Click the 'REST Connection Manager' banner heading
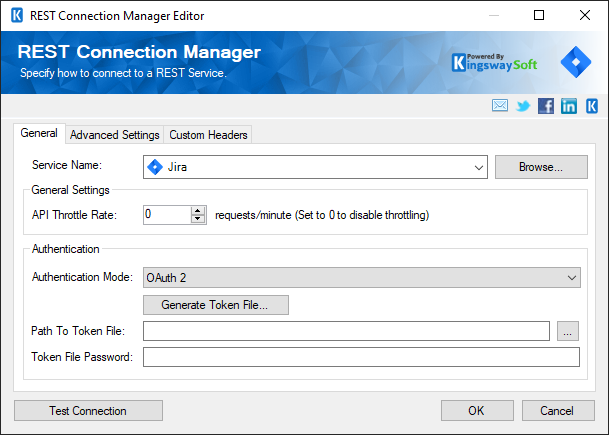The height and width of the screenshot is (435, 609). pos(139,52)
